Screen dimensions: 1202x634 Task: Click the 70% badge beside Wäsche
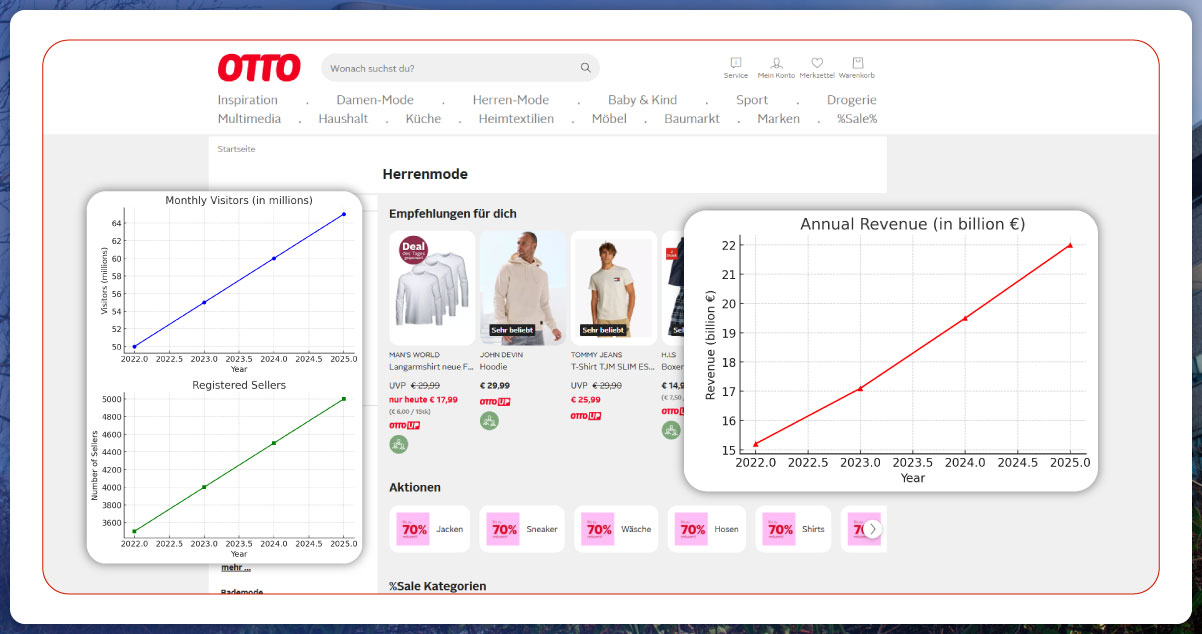[597, 529]
